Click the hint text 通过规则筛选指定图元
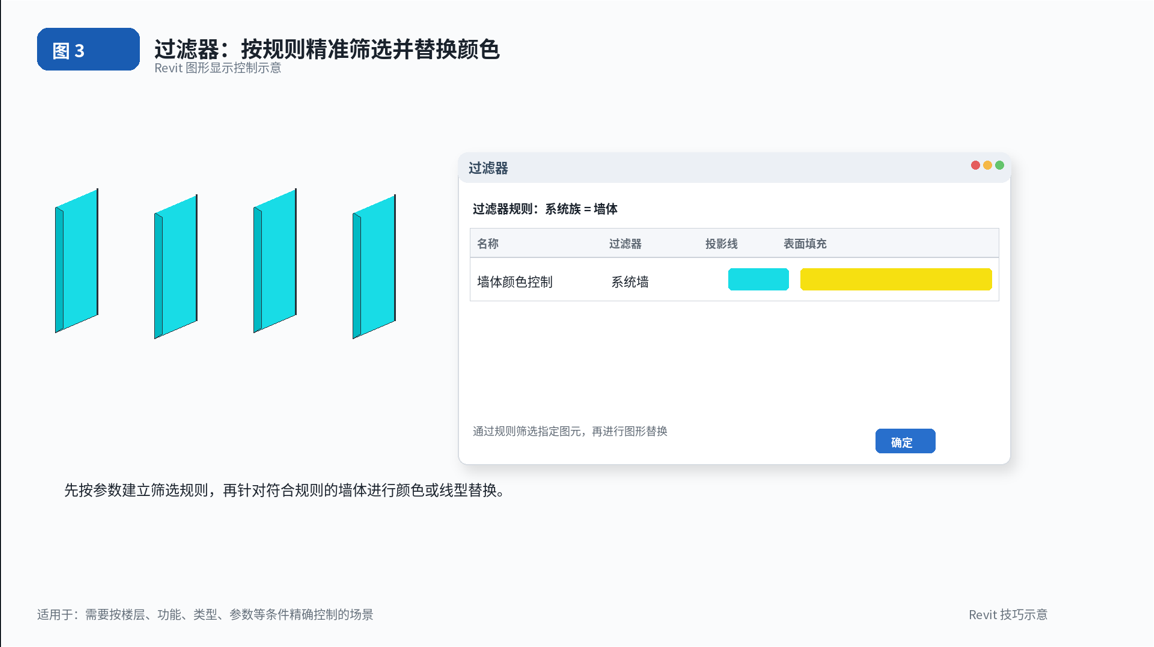The height and width of the screenshot is (647, 1154). click(570, 431)
